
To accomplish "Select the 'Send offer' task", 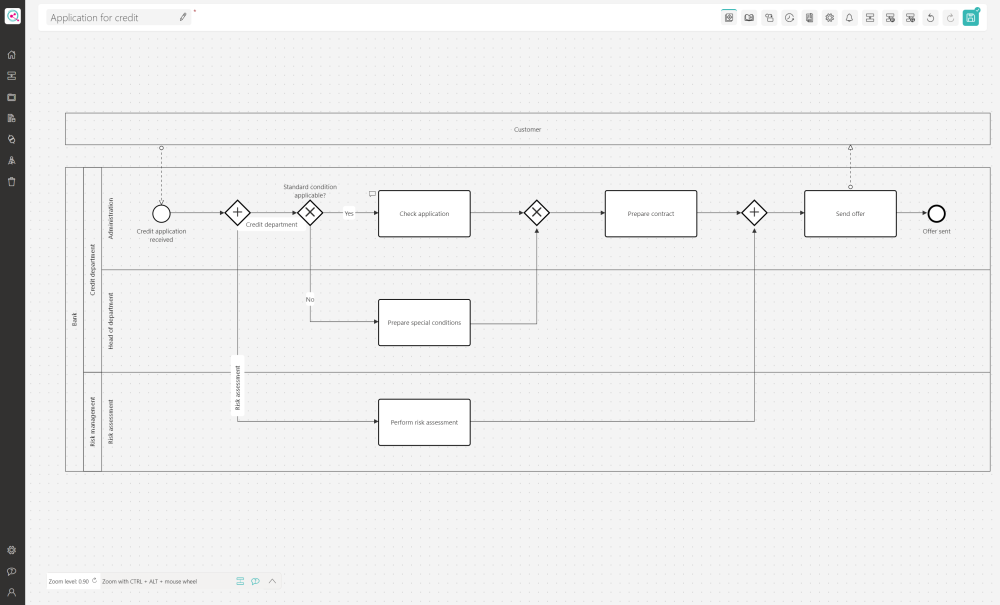I will [x=850, y=214].
